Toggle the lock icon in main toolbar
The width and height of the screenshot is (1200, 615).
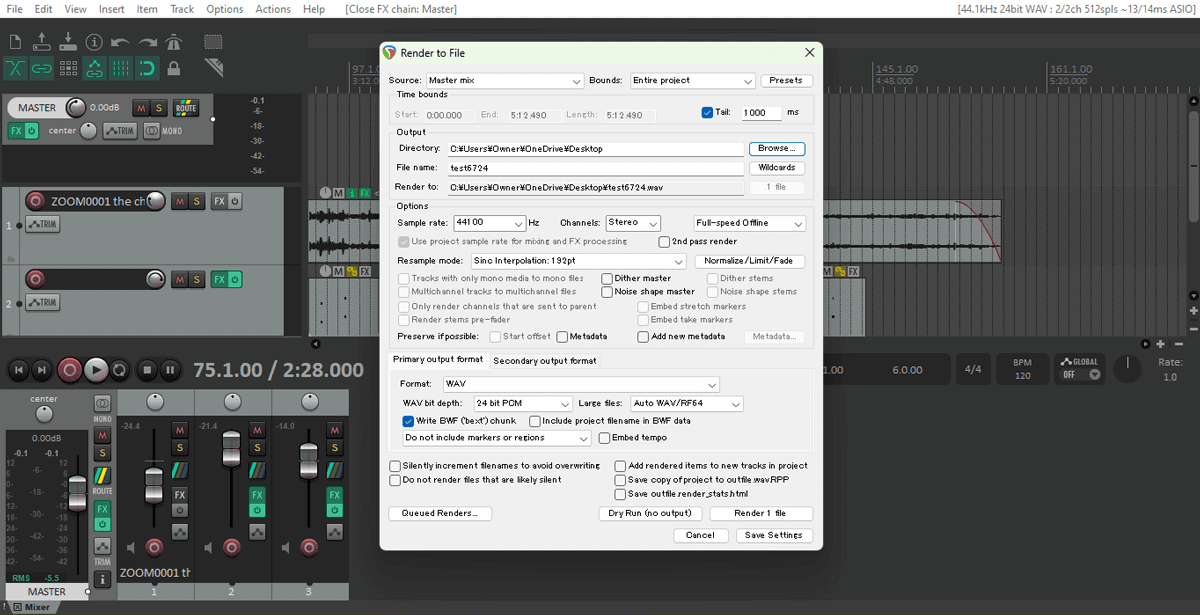[174, 68]
